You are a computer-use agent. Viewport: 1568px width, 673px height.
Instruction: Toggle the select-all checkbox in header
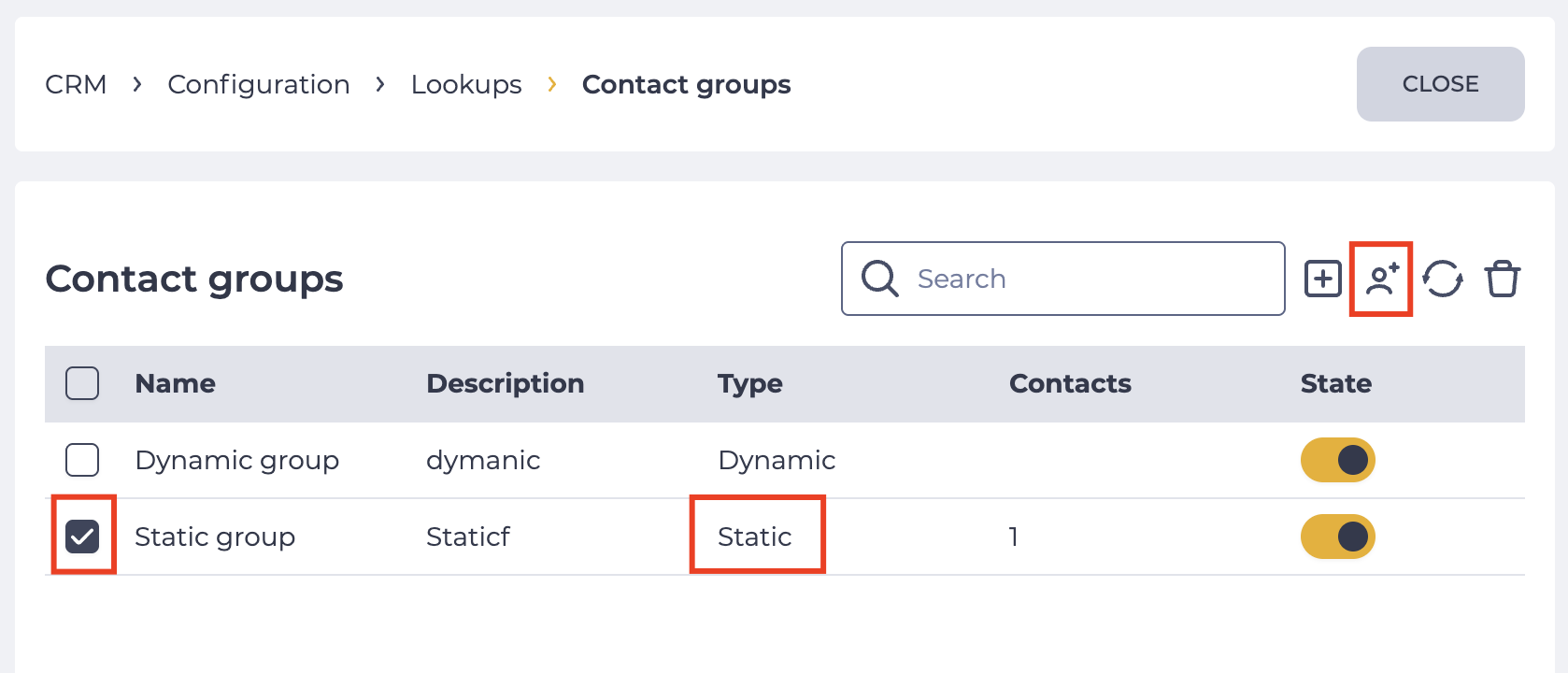point(82,383)
